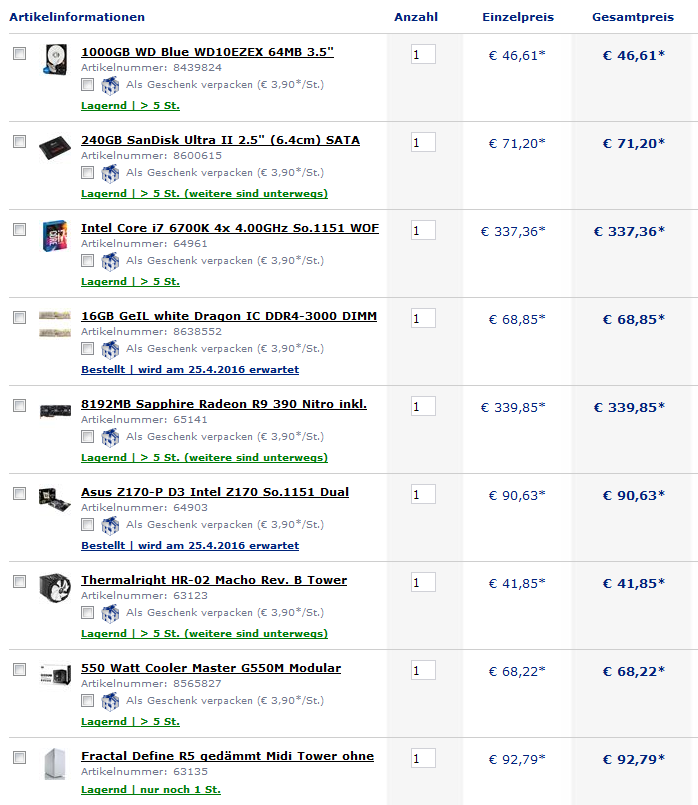Click the quantity field for Sapphire Radeon R9
Viewport: 698px width, 805px height.
coord(423,406)
